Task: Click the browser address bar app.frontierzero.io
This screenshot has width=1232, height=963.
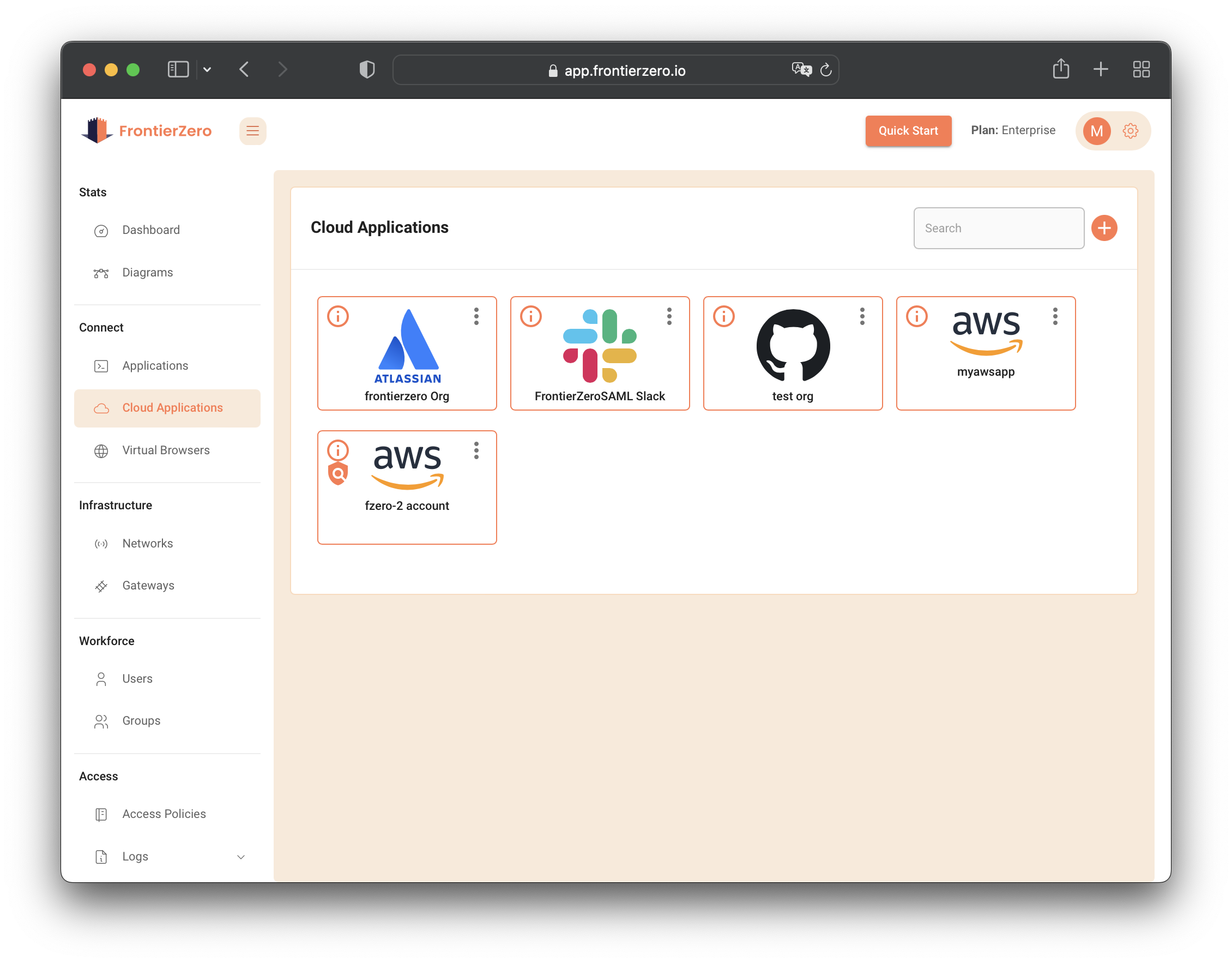Action: (615, 70)
